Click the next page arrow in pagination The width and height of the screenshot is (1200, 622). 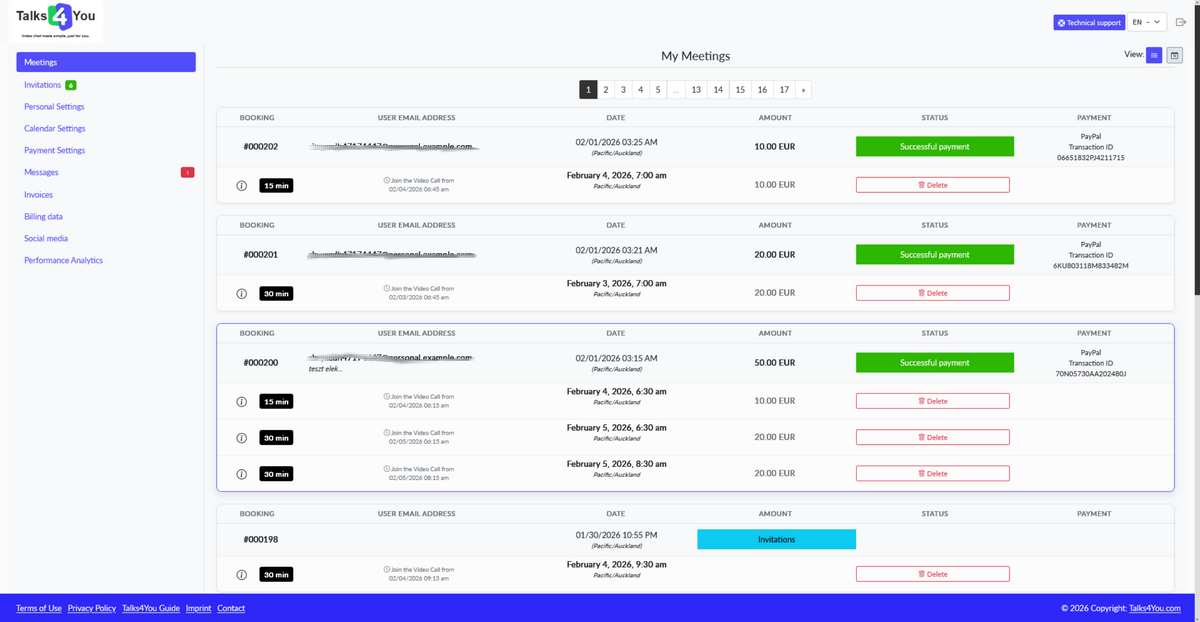click(803, 89)
